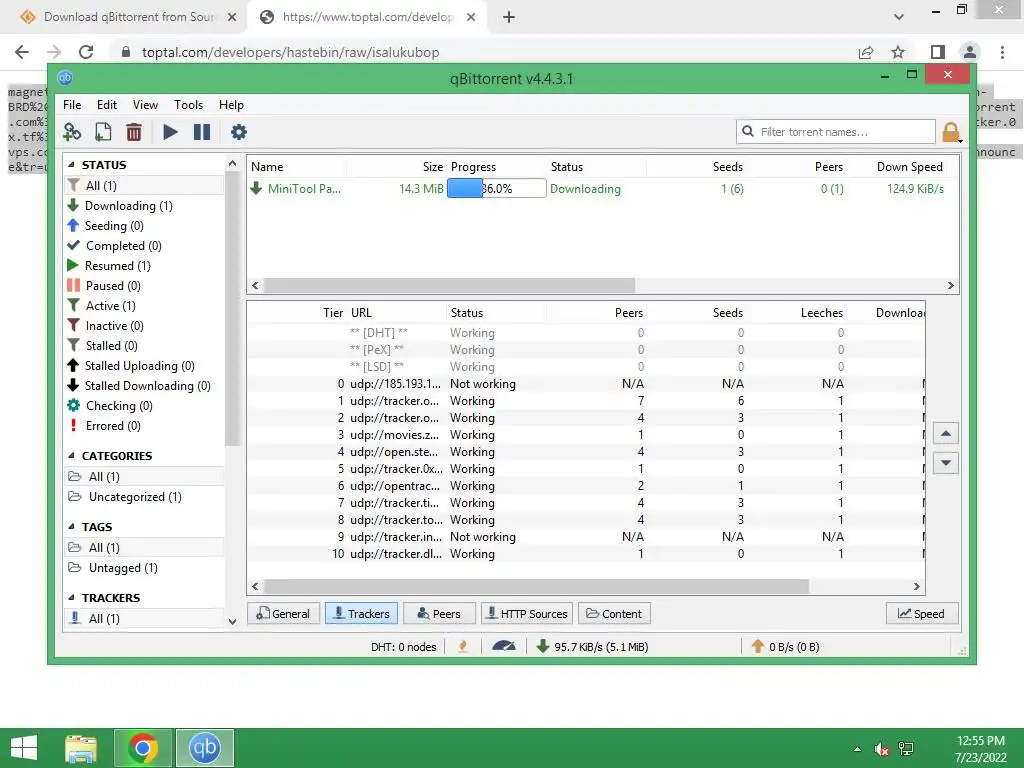
Task: Click the Add torrent link toolbar icon
Action: [72, 132]
